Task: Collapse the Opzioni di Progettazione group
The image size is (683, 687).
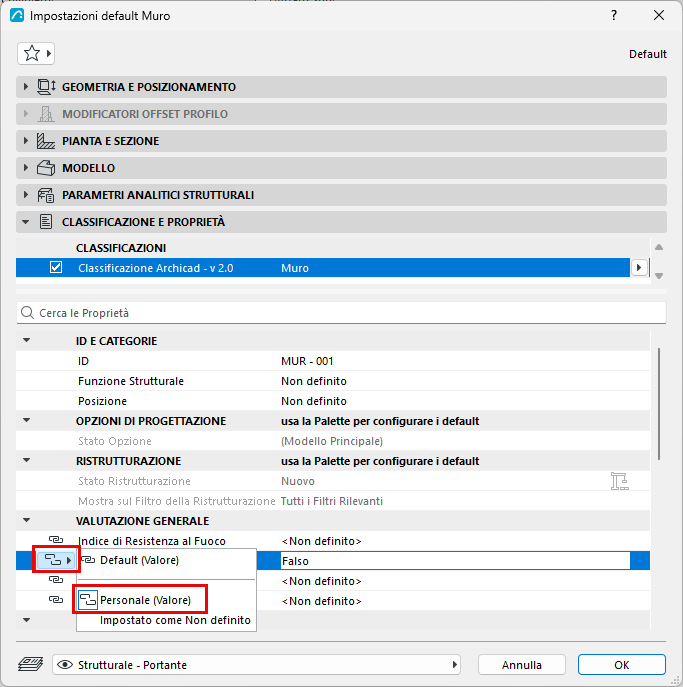Action: point(27,420)
